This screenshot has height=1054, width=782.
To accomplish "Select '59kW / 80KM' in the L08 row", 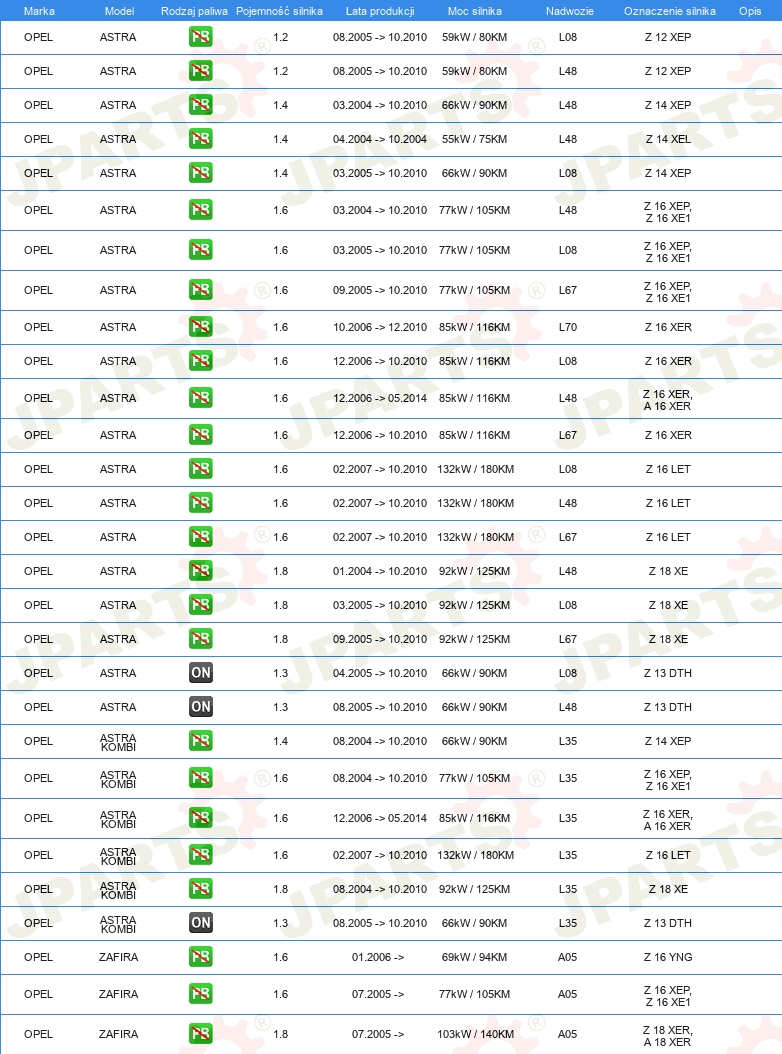I will tap(474, 37).
